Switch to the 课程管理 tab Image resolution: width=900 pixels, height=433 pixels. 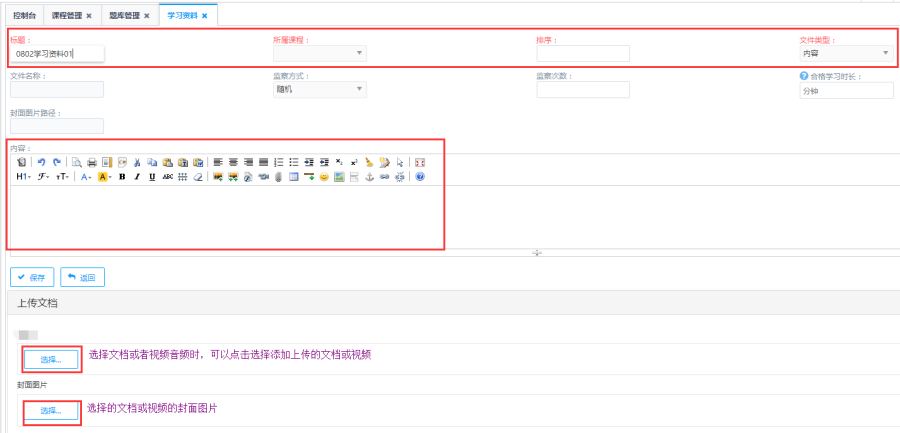click(71, 16)
